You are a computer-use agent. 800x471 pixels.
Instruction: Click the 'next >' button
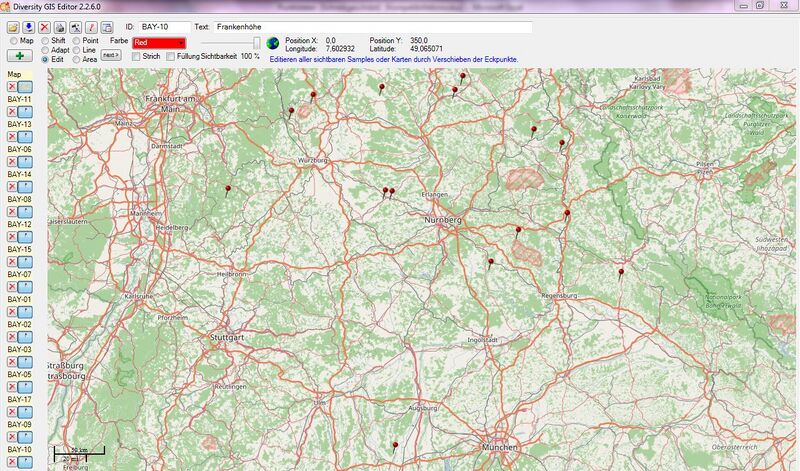coord(111,55)
